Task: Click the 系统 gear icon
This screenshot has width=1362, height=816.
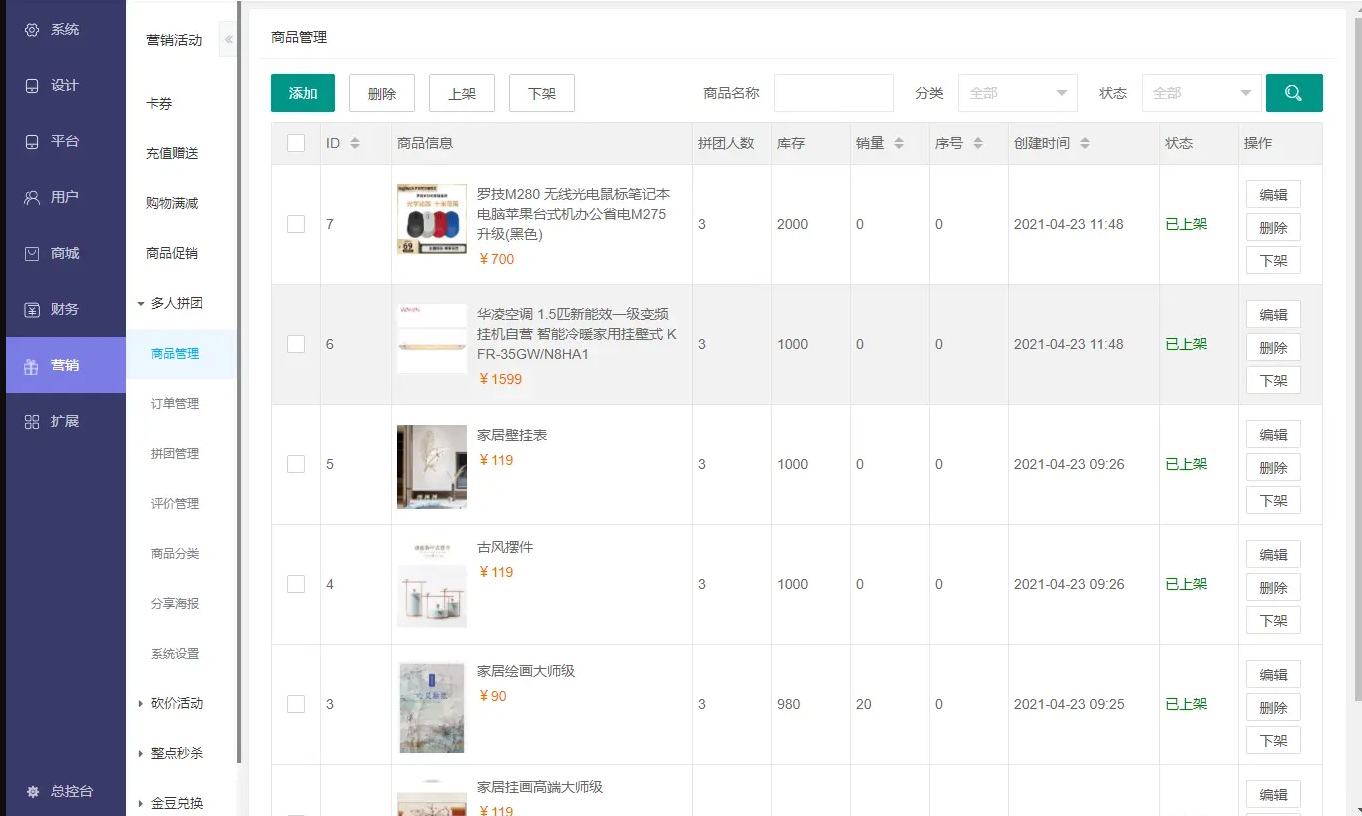Action: click(32, 30)
